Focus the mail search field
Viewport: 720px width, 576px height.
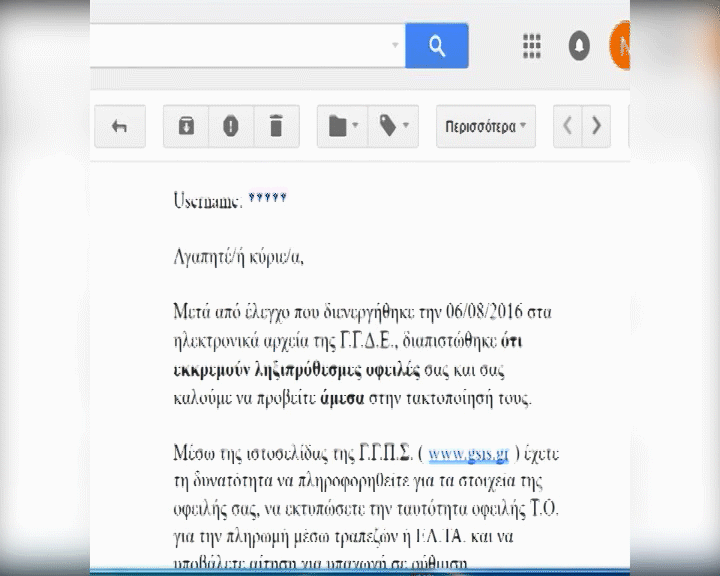coord(240,46)
